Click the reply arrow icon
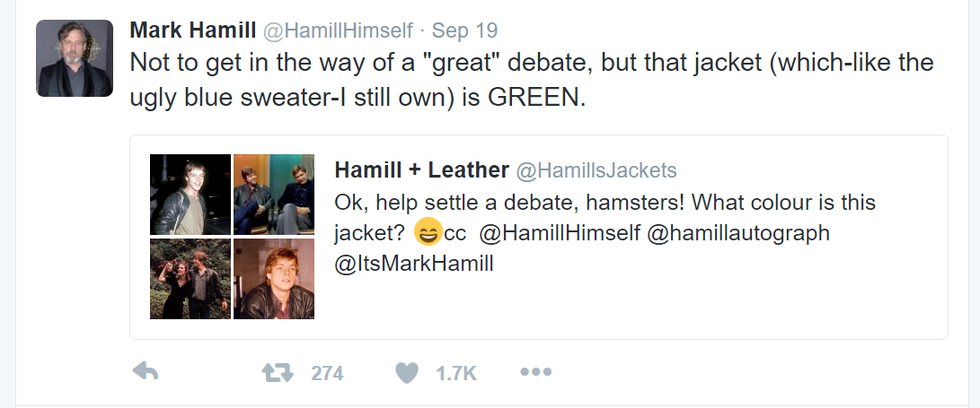Screen dimensions: 980x408 click(146, 372)
